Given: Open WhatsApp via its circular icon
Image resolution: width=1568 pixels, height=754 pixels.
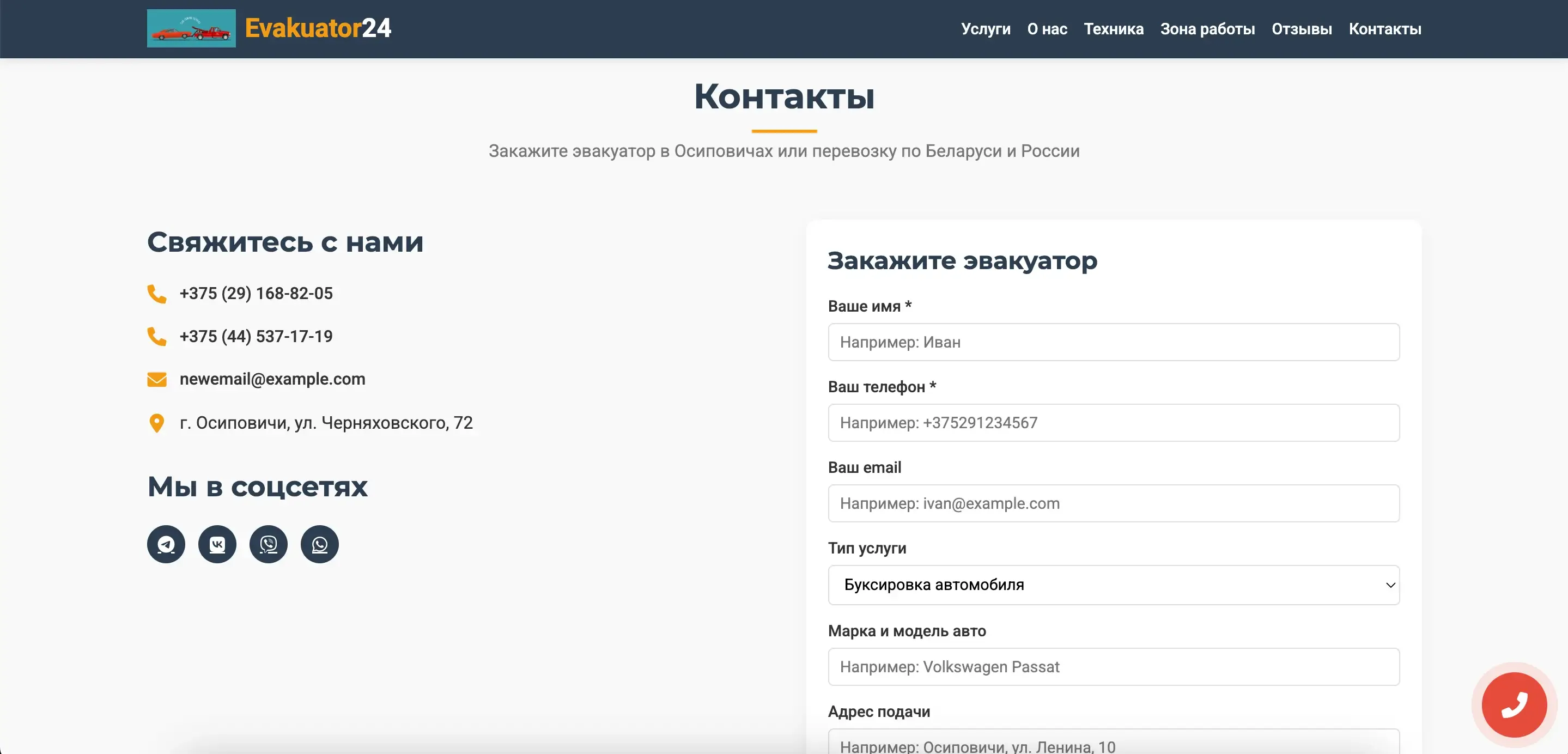Looking at the screenshot, I should pos(319,544).
